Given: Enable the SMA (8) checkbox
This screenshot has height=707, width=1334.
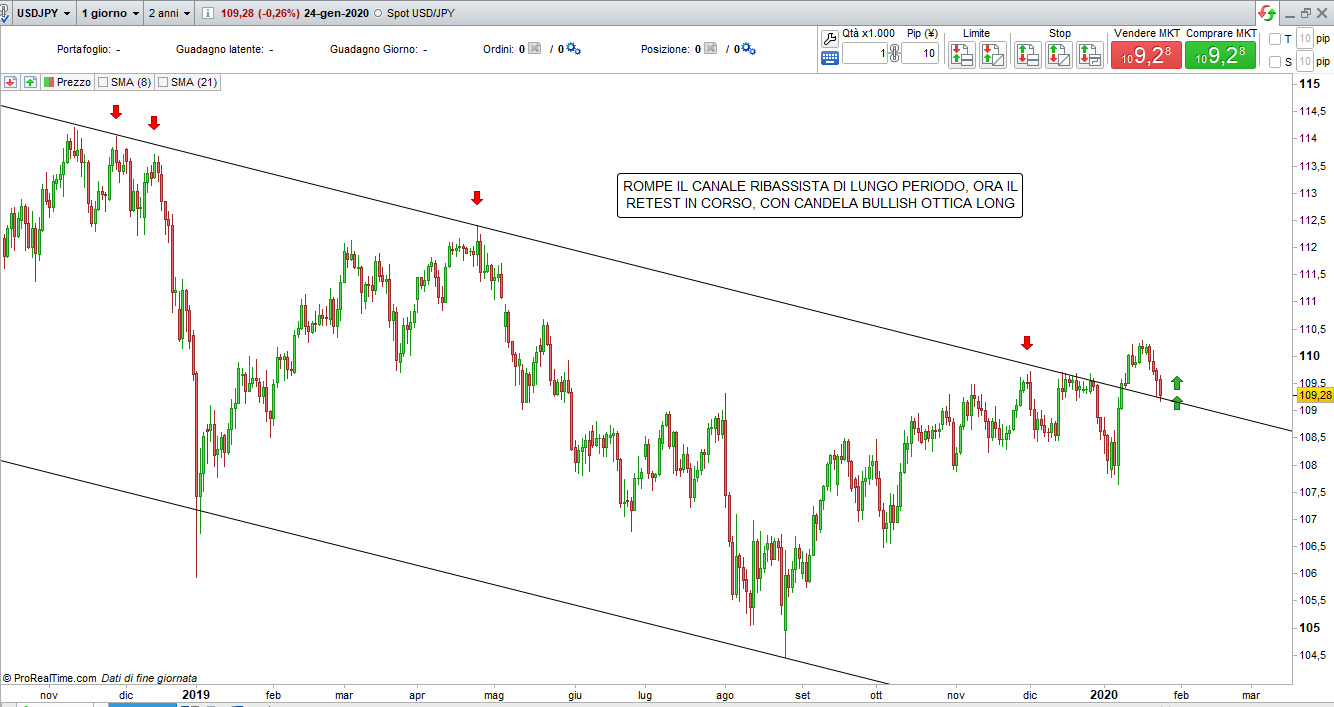Looking at the screenshot, I should coord(103,82).
